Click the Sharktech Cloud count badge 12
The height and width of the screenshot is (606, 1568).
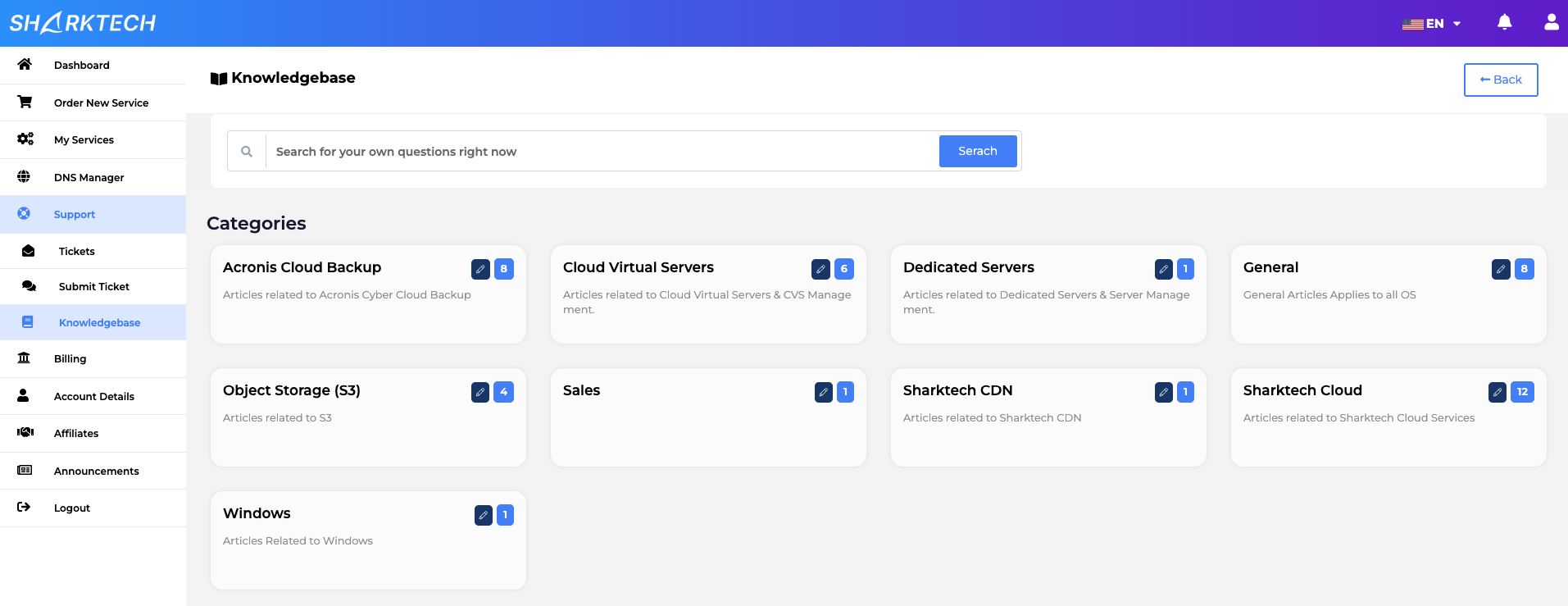[1522, 392]
